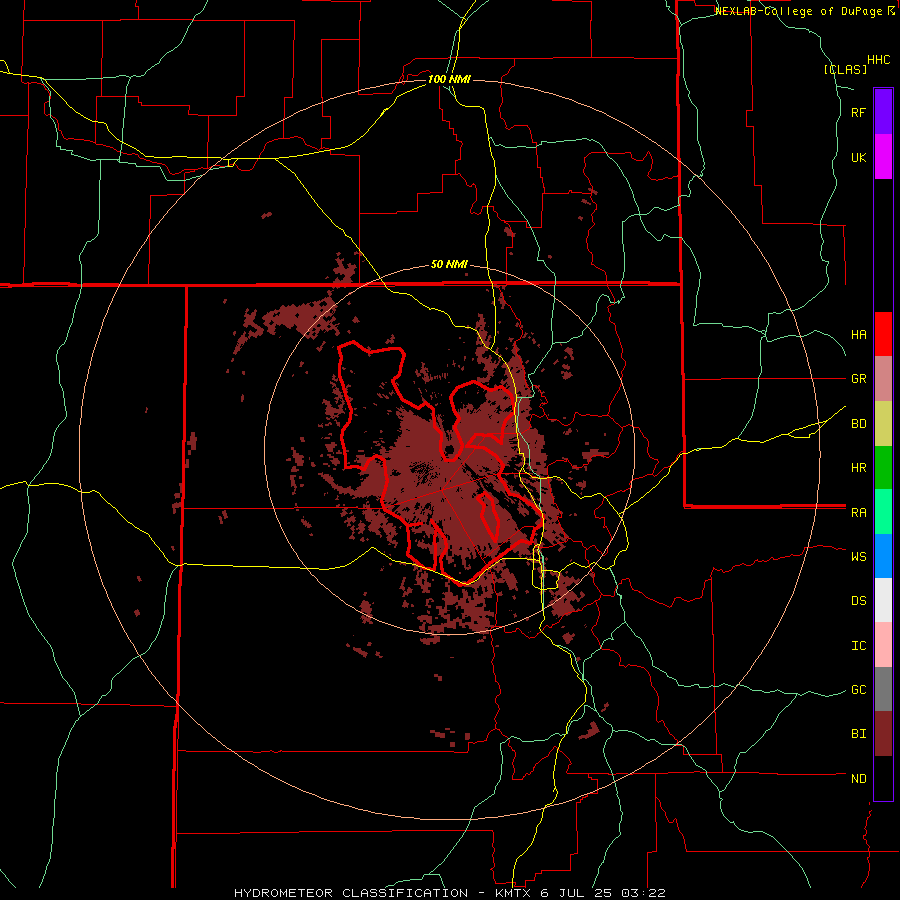
Task: Click the ND legend label
Action: tap(858, 779)
